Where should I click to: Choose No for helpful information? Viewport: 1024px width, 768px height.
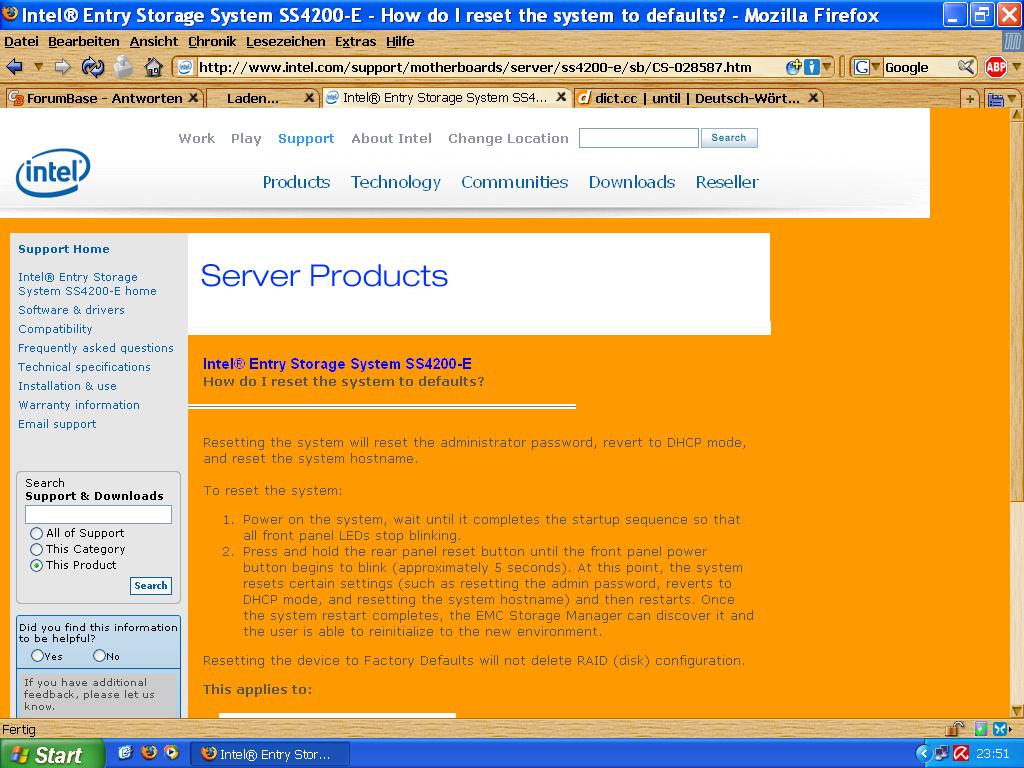coord(99,656)
